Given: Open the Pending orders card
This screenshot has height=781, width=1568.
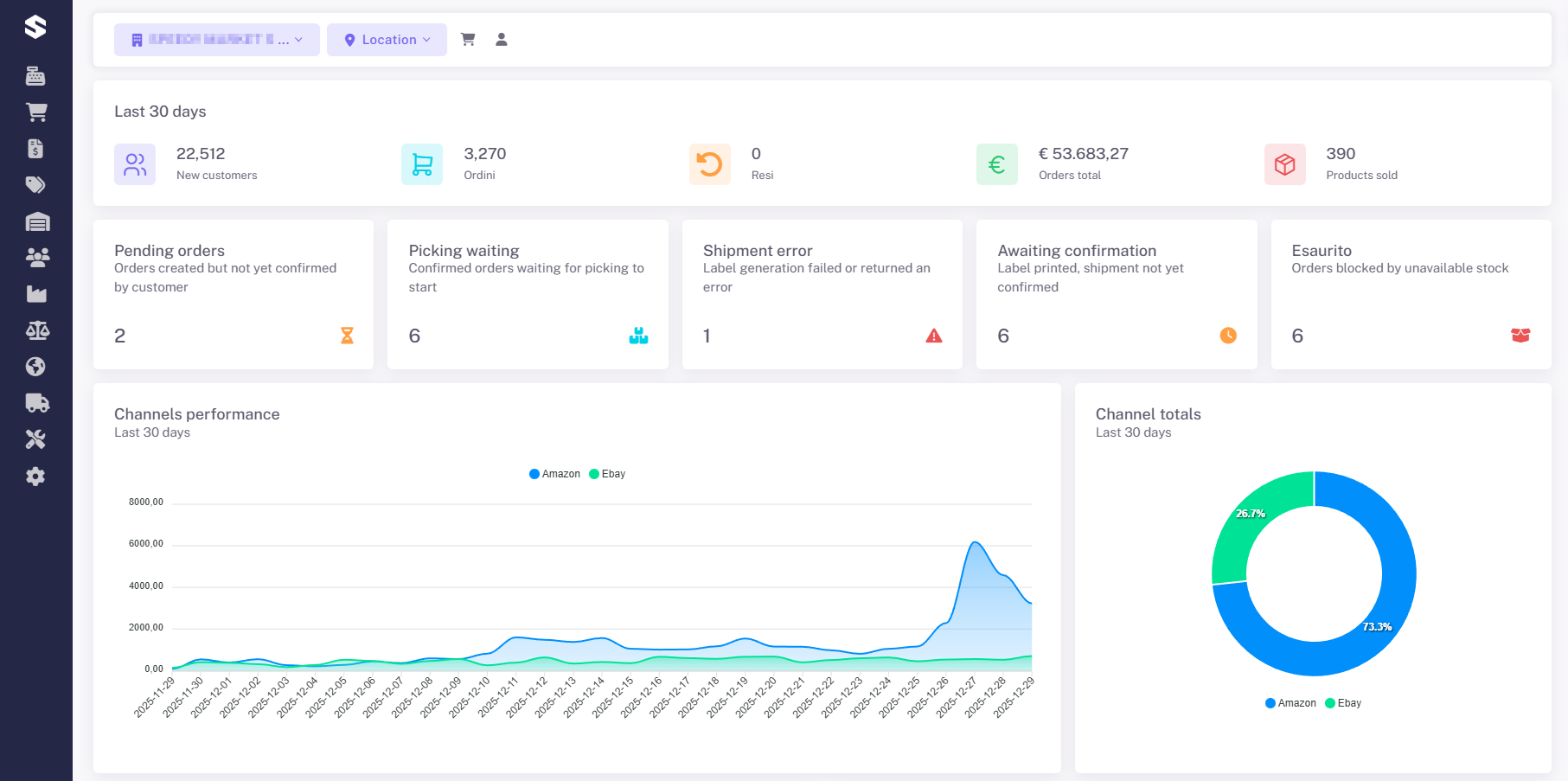Looking at the screenshot, I should coord(234,294).
